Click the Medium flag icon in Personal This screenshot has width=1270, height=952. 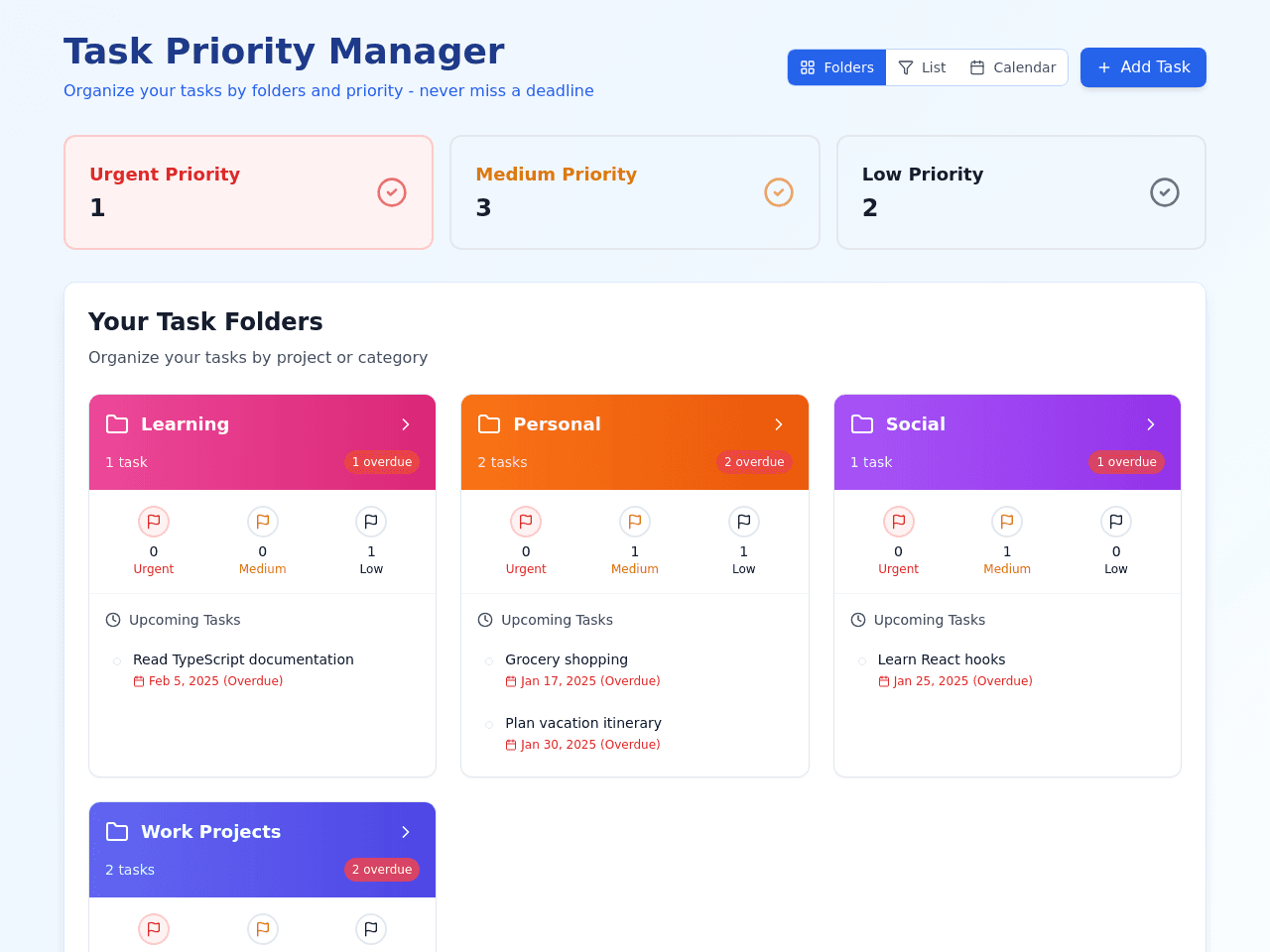pyautogui.click(x=635, y=522)
